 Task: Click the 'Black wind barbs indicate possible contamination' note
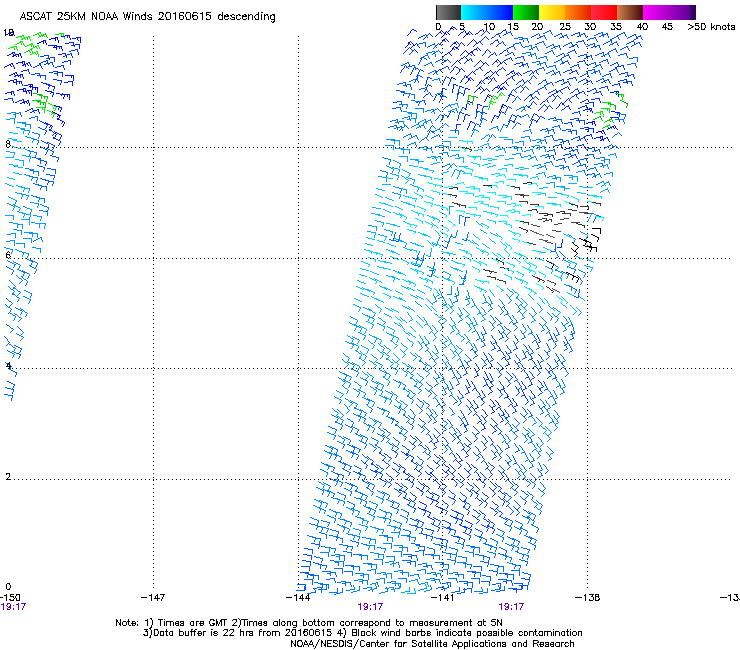point(460,633)
